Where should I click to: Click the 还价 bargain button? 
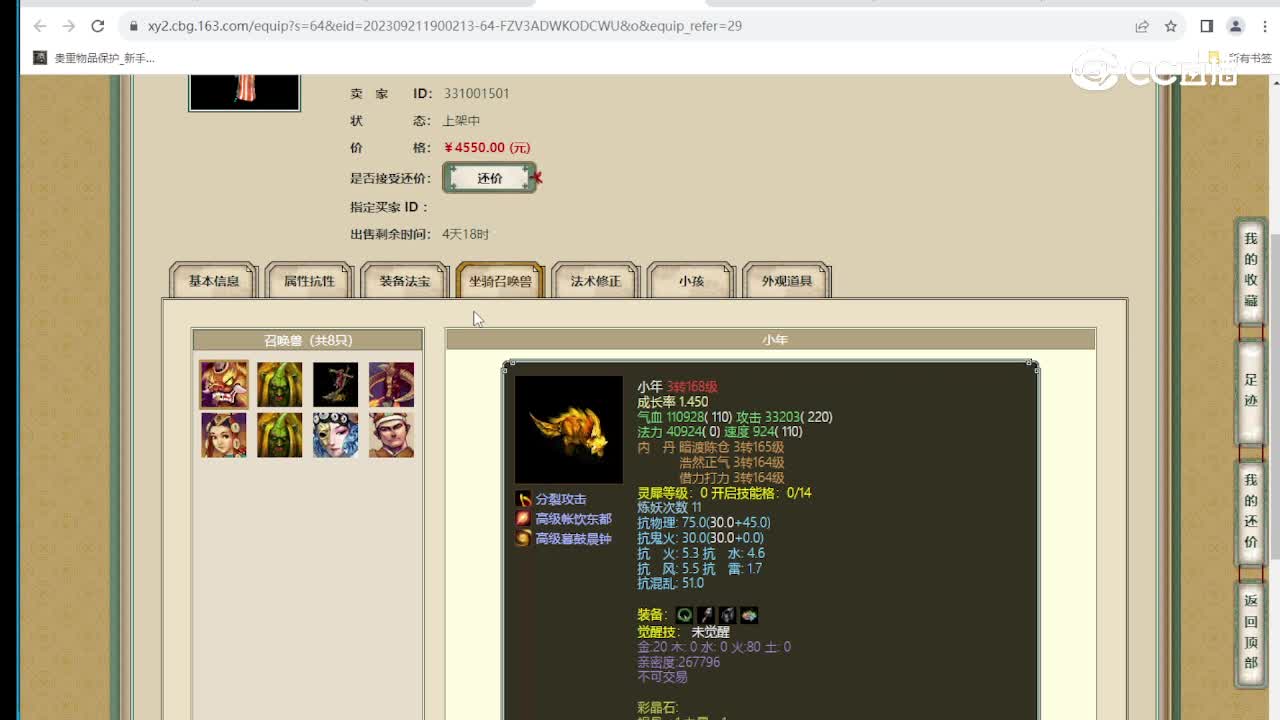tap(489, 178)
